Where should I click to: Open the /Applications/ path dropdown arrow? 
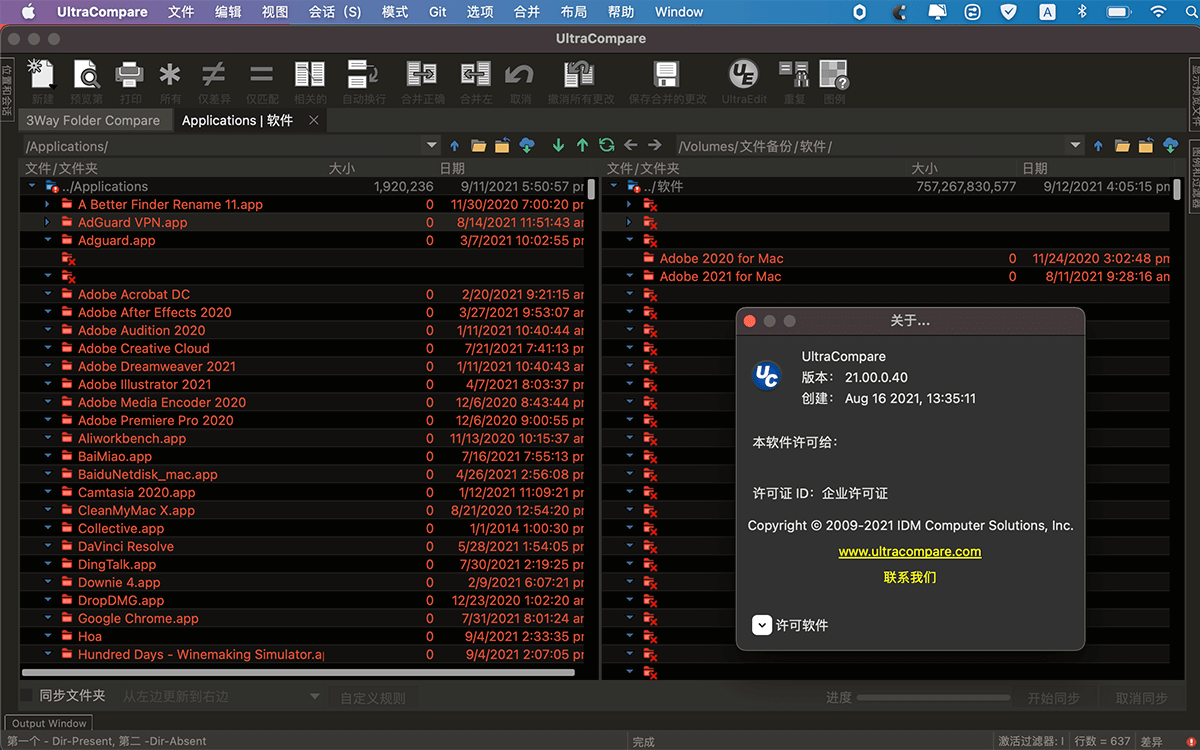(431, 146)
